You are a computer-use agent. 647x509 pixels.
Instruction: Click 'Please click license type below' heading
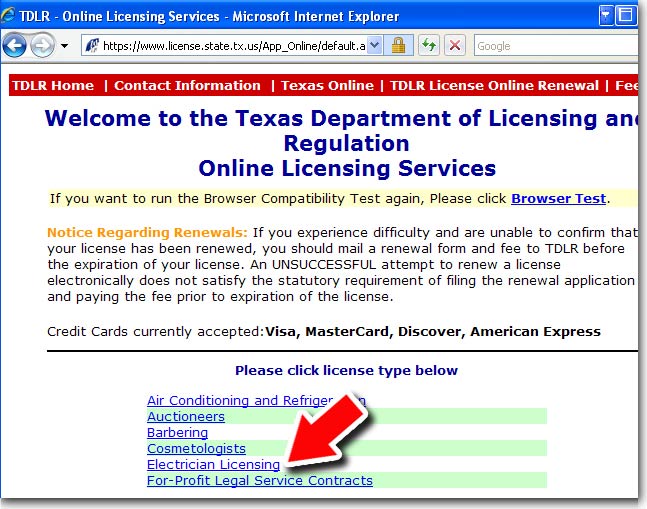tap(347, 370)
